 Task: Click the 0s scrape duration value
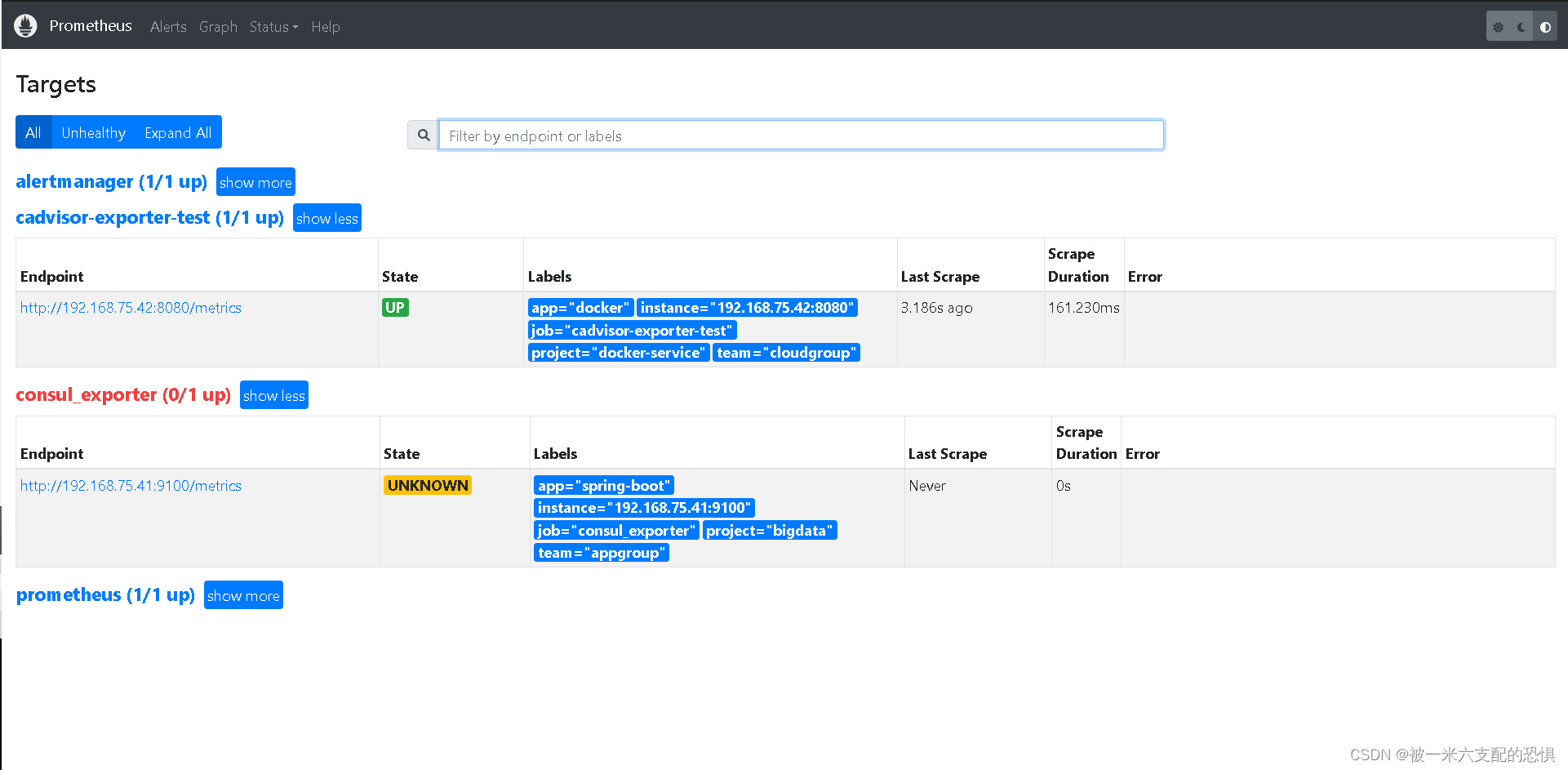tap(1064, 486)
